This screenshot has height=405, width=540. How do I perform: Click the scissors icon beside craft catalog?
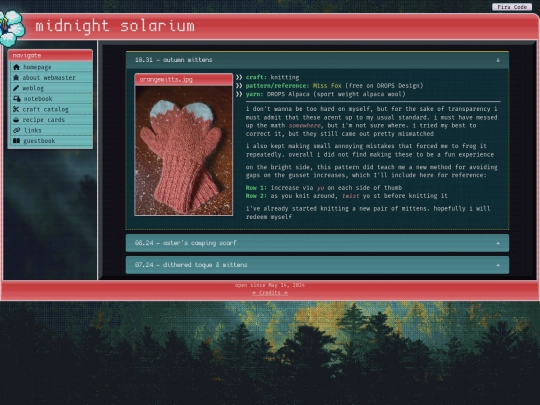[16, 109]
